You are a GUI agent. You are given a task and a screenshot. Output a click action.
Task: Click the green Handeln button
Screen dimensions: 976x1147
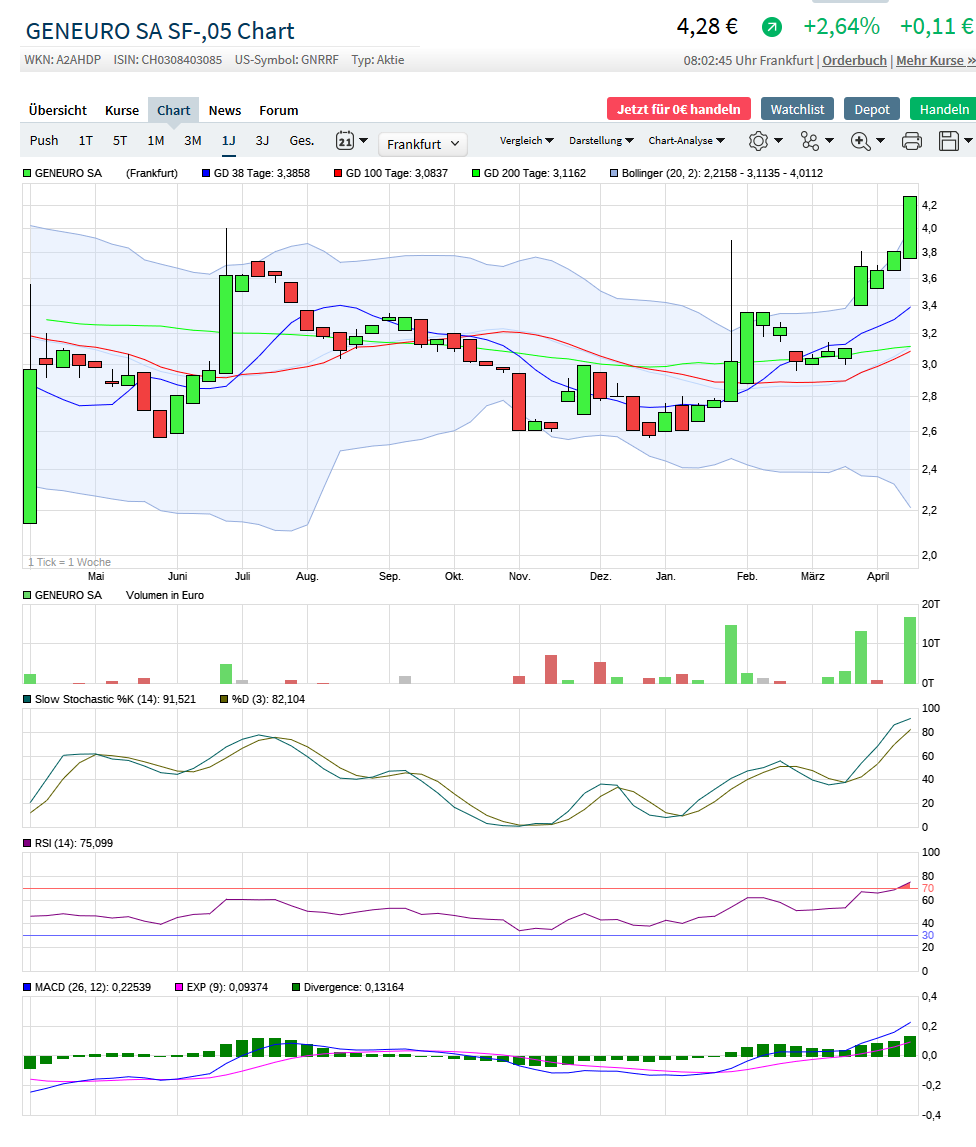tap(944, 109)
